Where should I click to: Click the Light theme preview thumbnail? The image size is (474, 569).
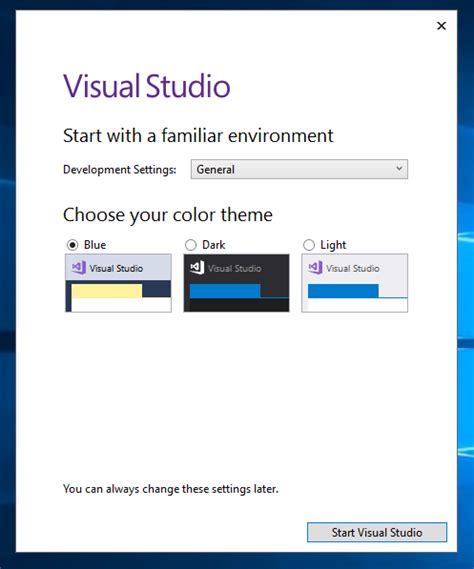(x=355, y=283)
